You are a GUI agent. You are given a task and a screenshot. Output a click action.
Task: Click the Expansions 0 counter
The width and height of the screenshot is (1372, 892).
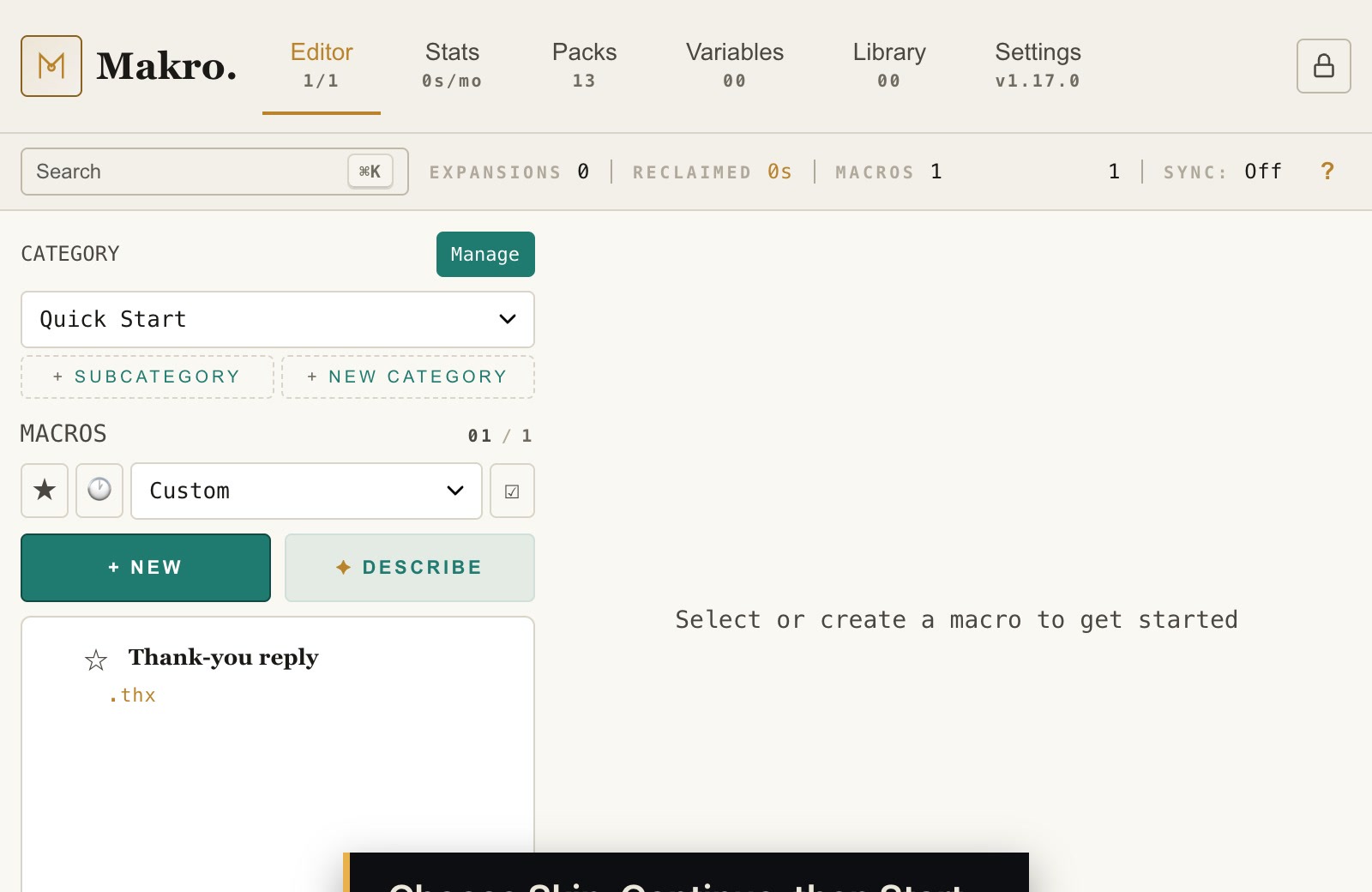[509, 172]
